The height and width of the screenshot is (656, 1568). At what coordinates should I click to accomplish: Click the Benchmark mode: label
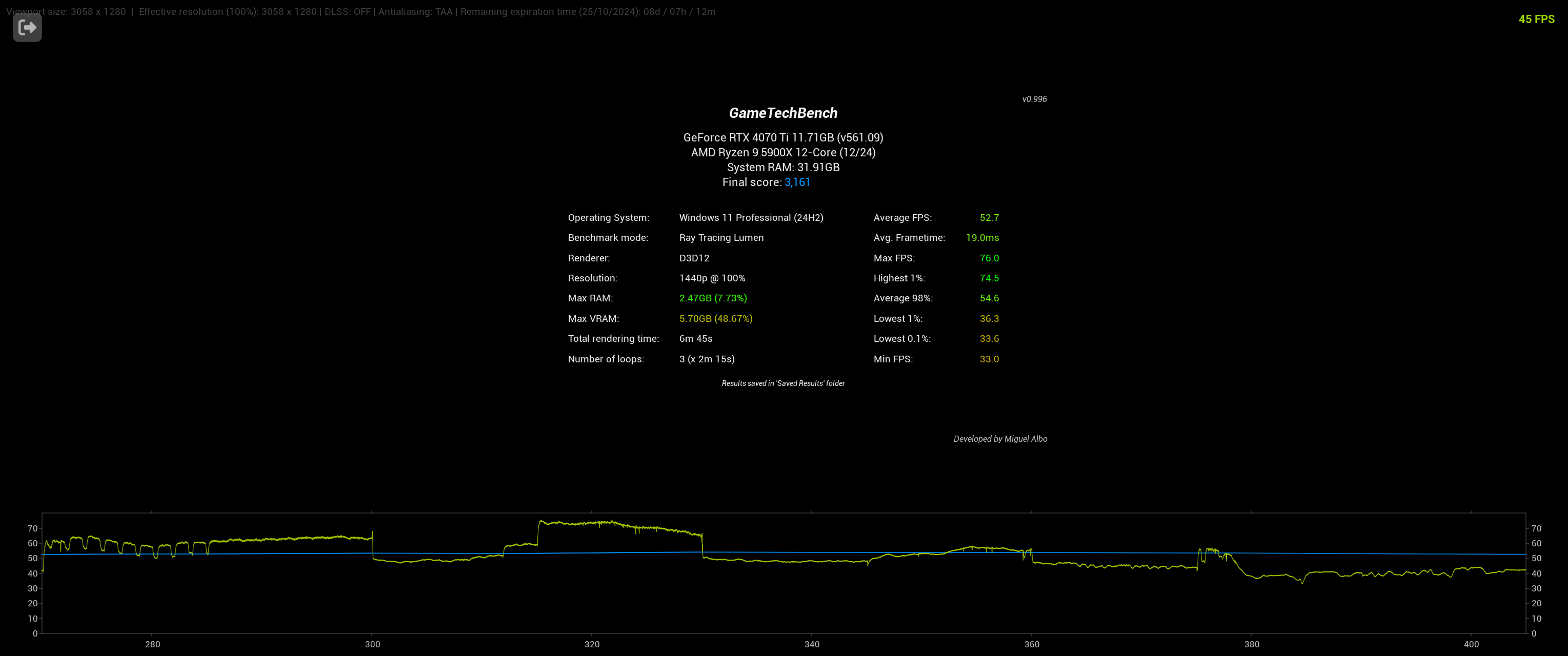click(608, 238)
